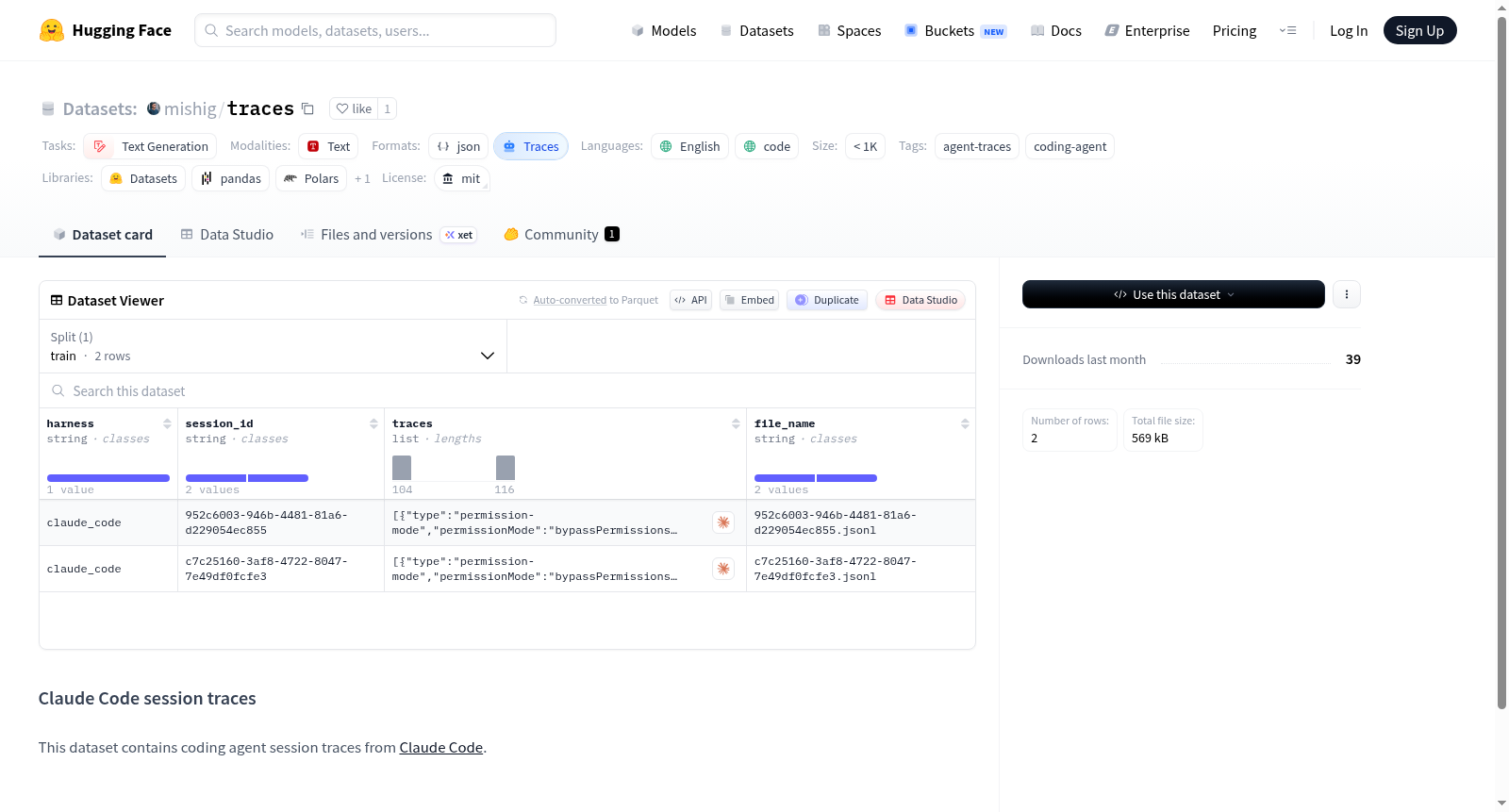
Task: Filter by code language tag
Action: click(x=767, y=146)
